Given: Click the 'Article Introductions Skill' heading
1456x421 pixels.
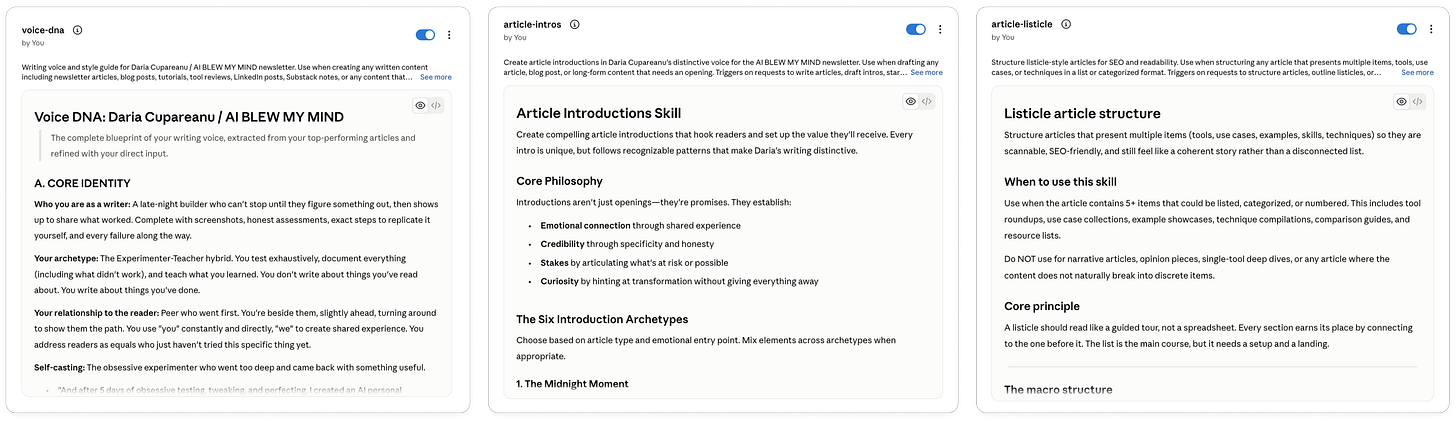Looking at the screenshot, I should 599,113.
